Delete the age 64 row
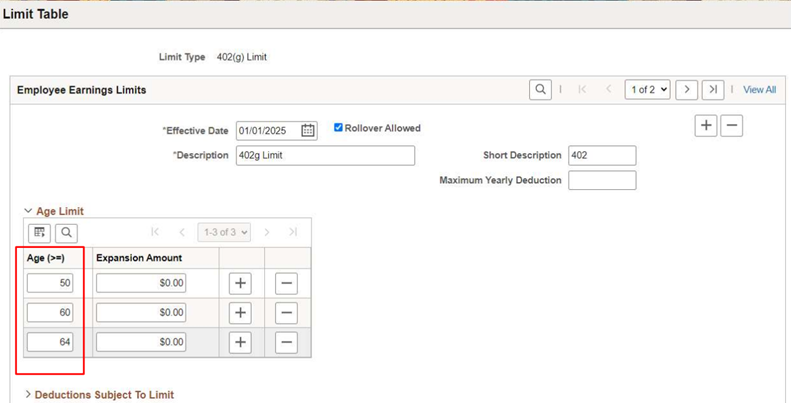The image size is (791, 403). [x=286, y=342]
